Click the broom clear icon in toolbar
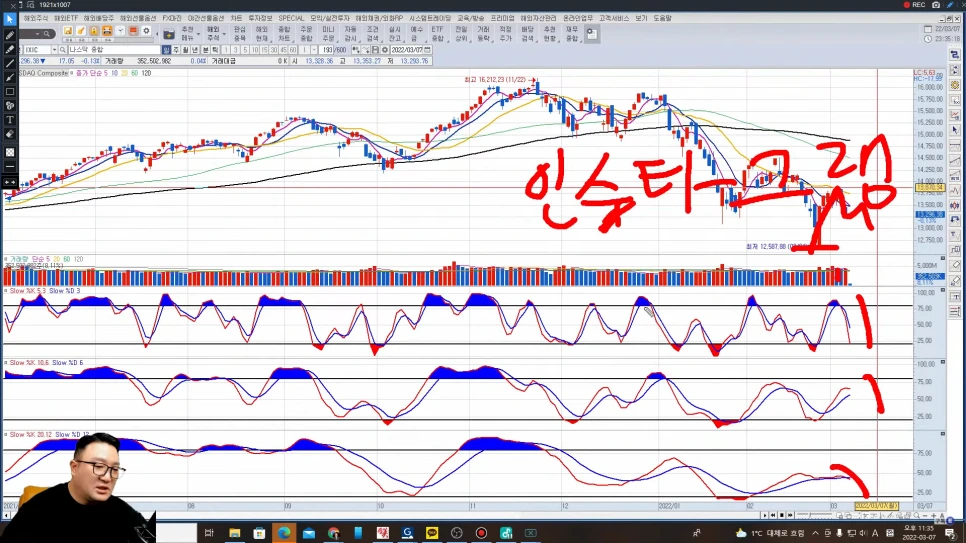 coord(81,31)
